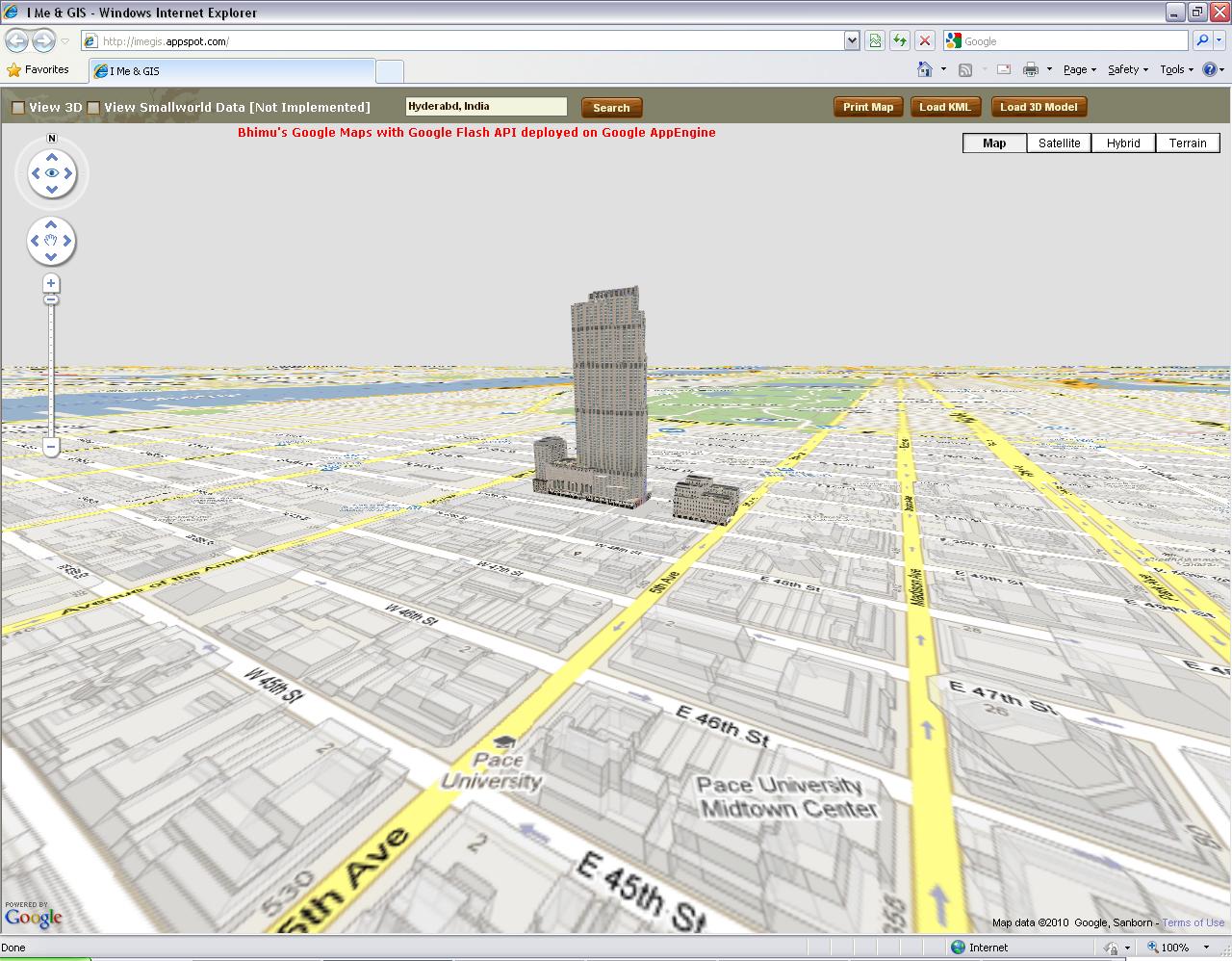Refresh the page with green arrows icon

[900, 40]
